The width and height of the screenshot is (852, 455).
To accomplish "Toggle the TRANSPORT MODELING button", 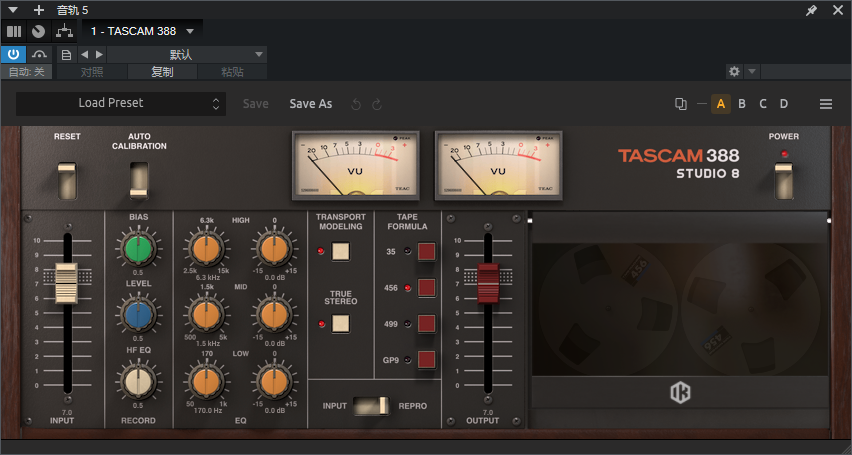I will tap(341, 251).
